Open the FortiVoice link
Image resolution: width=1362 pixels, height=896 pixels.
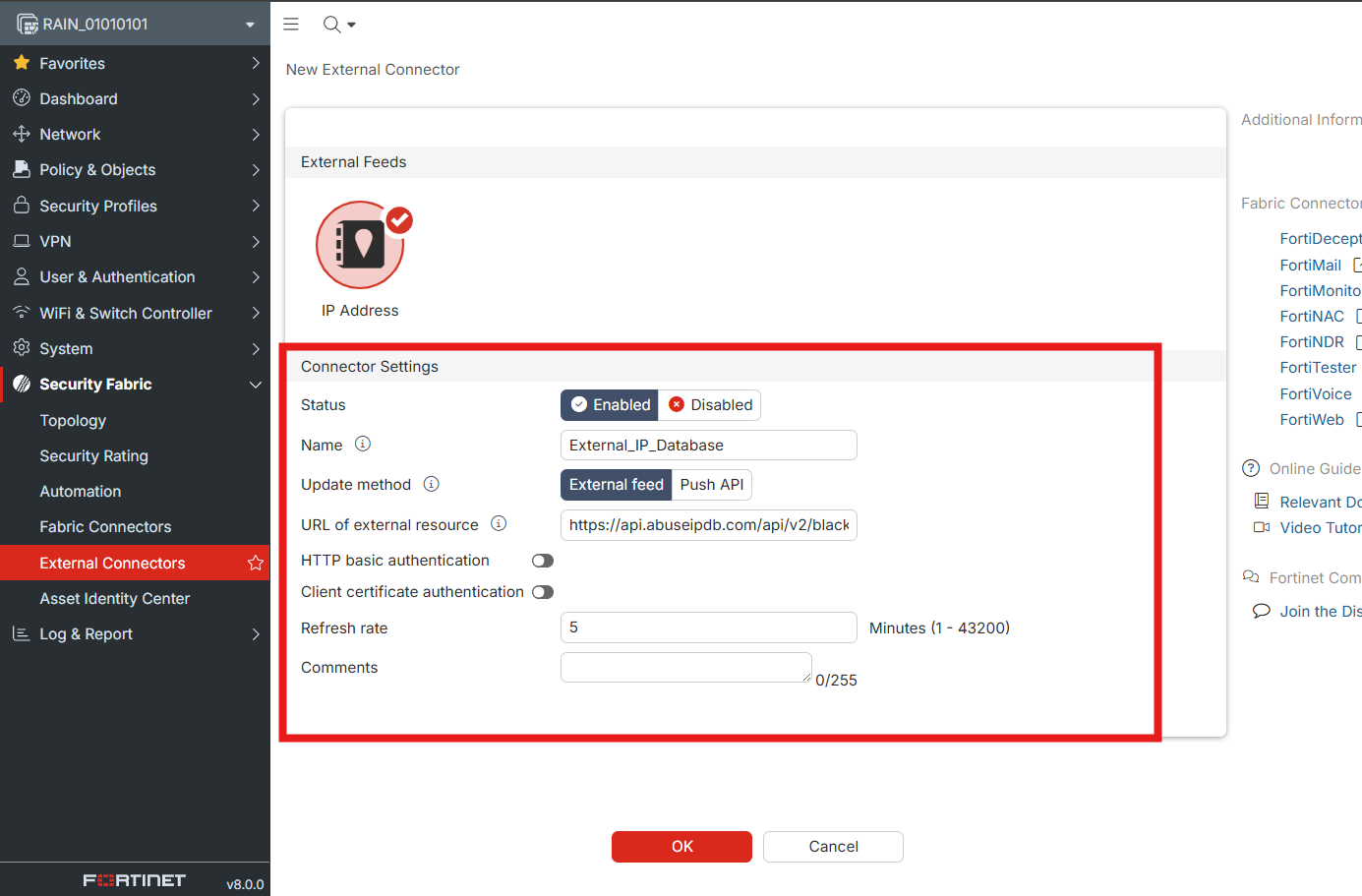[1316, 393]
